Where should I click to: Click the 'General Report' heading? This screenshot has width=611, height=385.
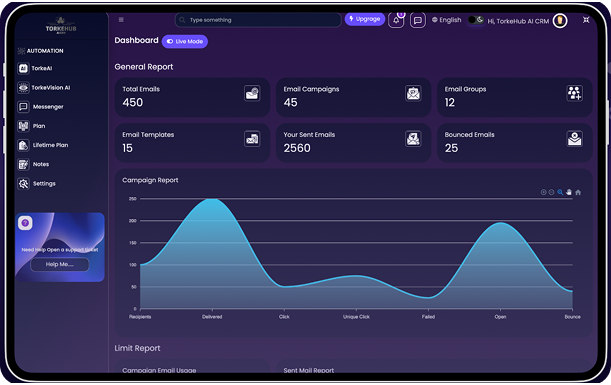144,67
